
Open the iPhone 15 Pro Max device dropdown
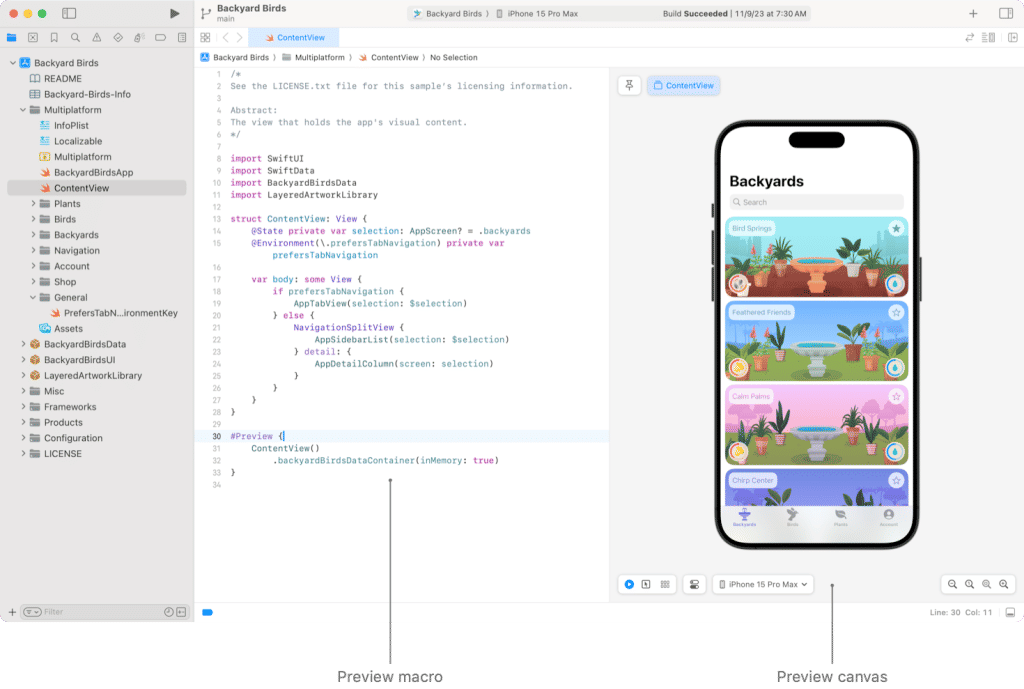pos(763,585)
